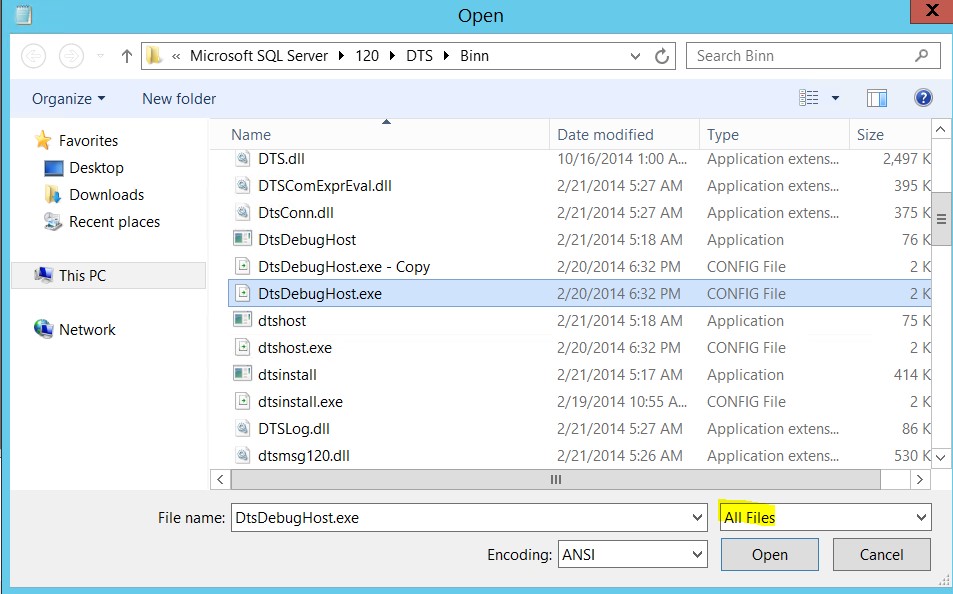Viewport: 953px width, 594px height.
Task: Toggle the preview pane icon
Action: (x=877, y=98)
